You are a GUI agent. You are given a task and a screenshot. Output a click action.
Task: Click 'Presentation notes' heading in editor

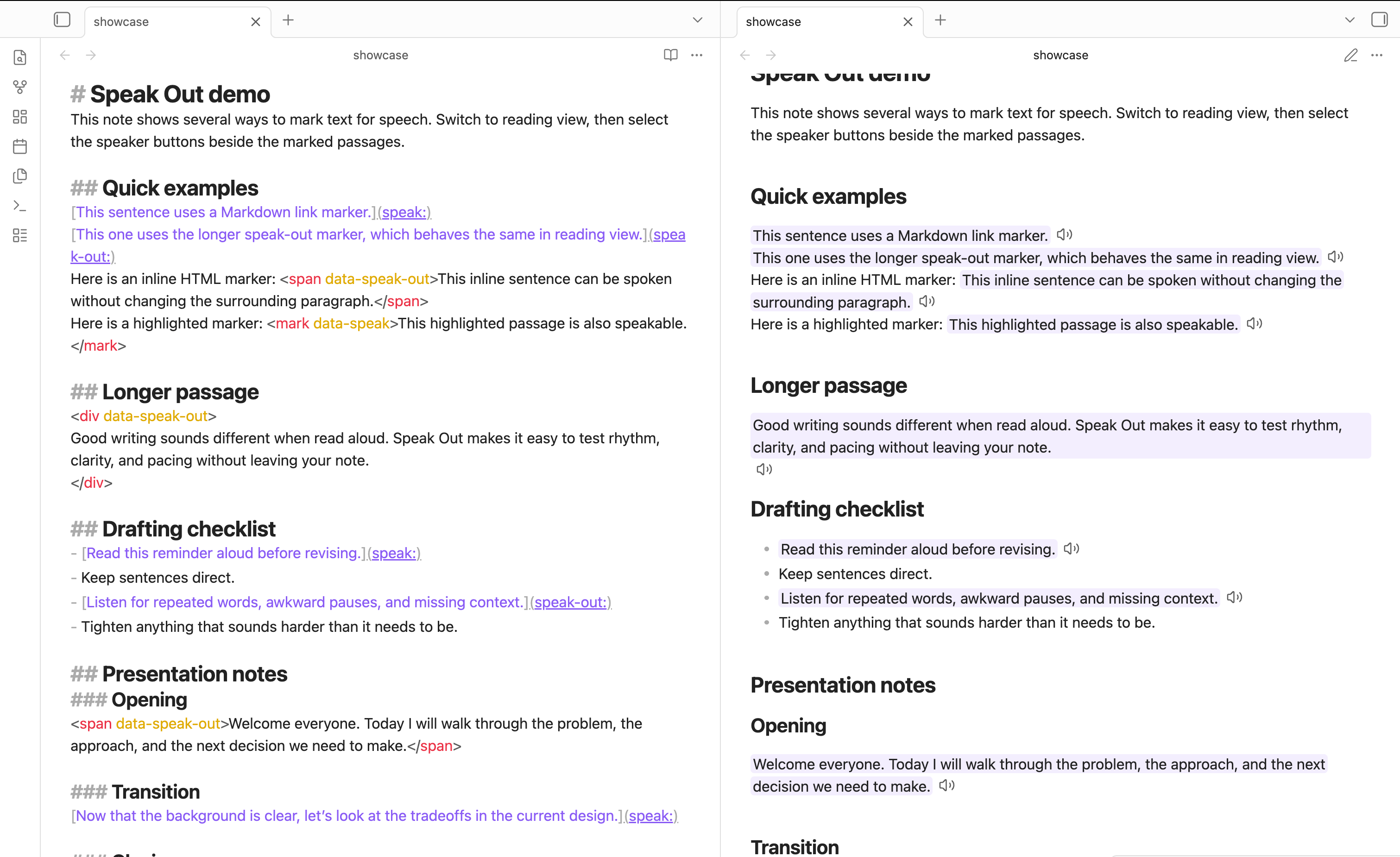[194, 674]
